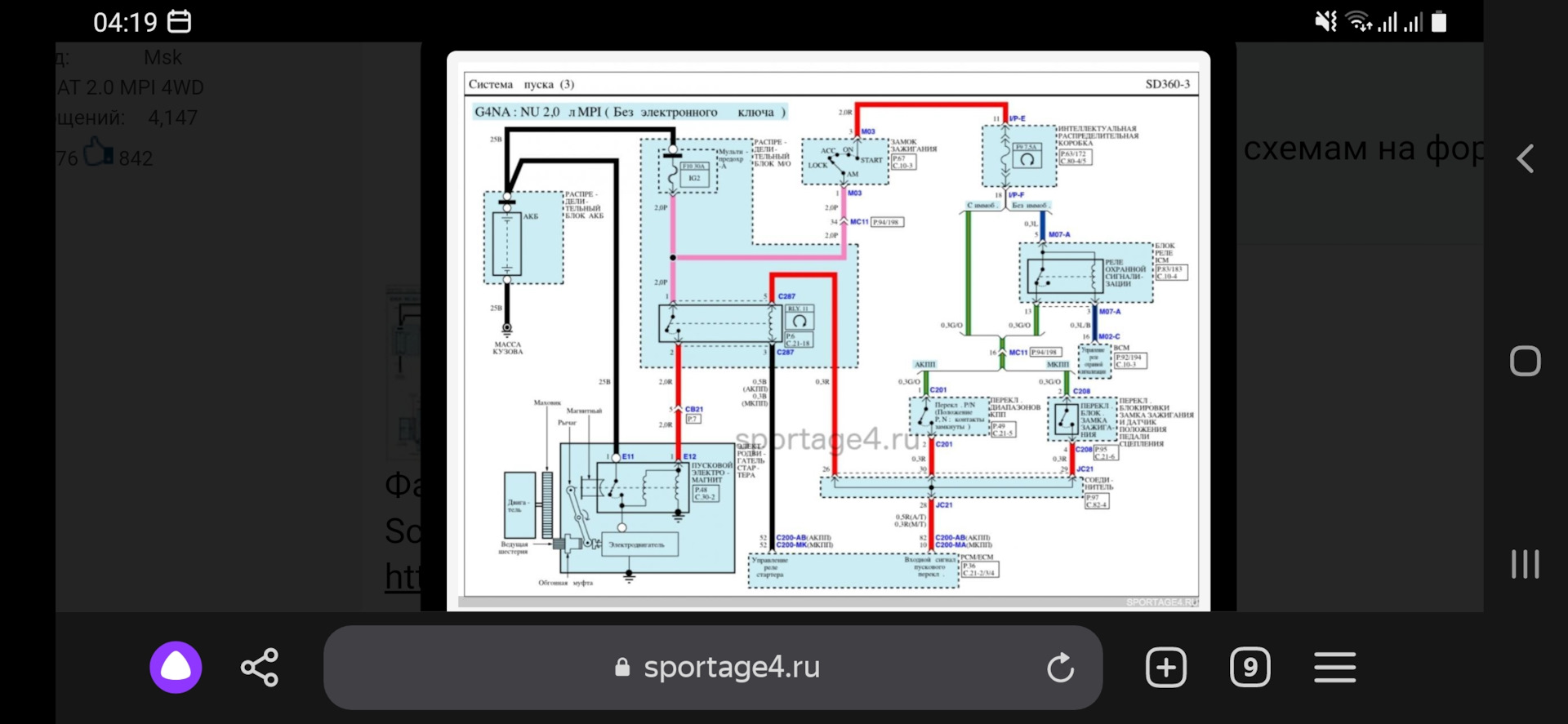
Task: Tap the sportage4.ru address bar
Action: 731,667
